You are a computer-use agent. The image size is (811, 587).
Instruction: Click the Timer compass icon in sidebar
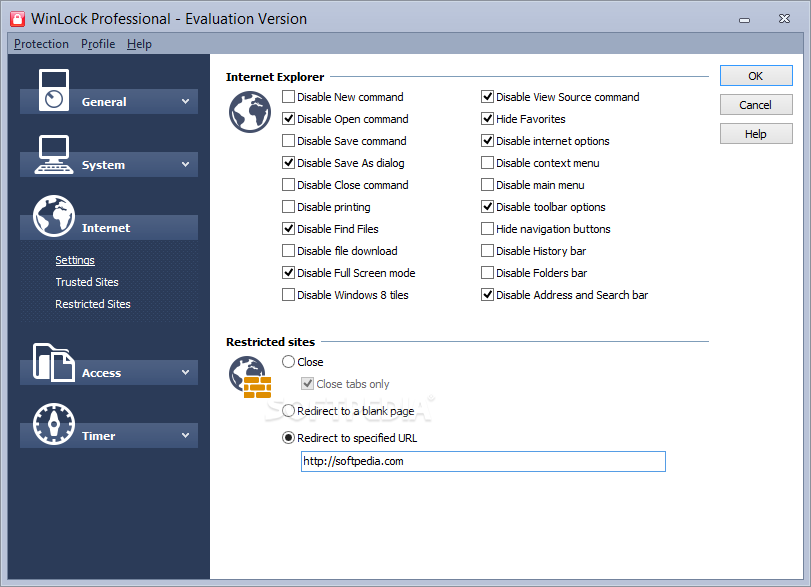tap(54, 424)
